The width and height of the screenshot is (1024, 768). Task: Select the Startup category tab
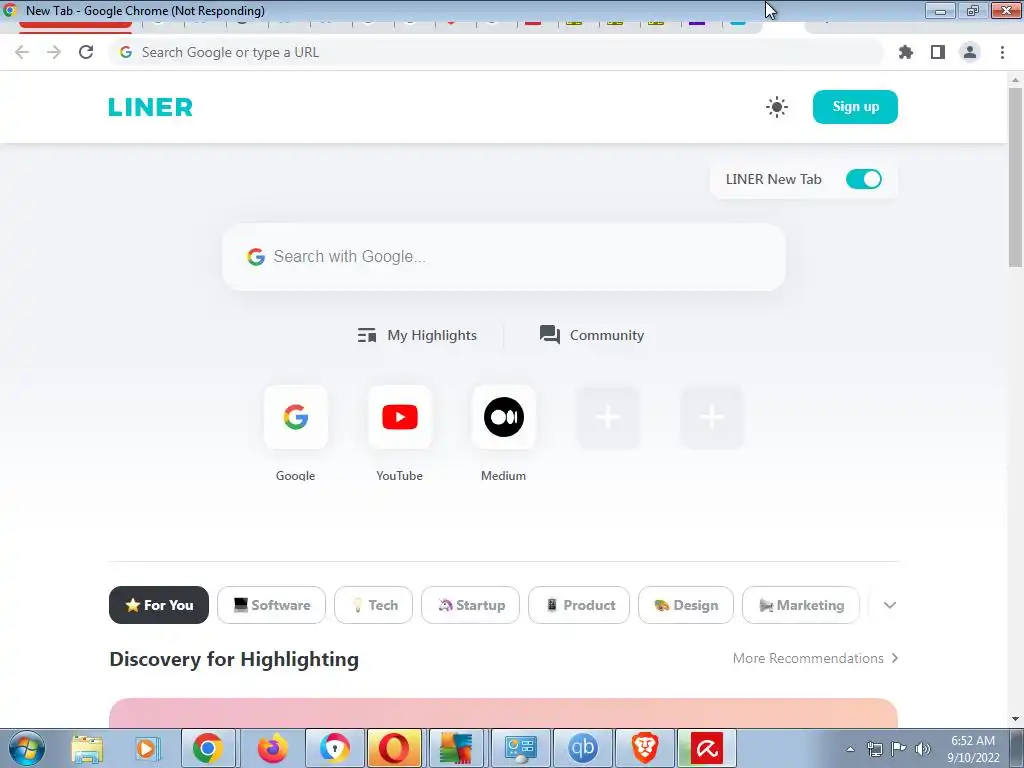(x=470, y=605)
